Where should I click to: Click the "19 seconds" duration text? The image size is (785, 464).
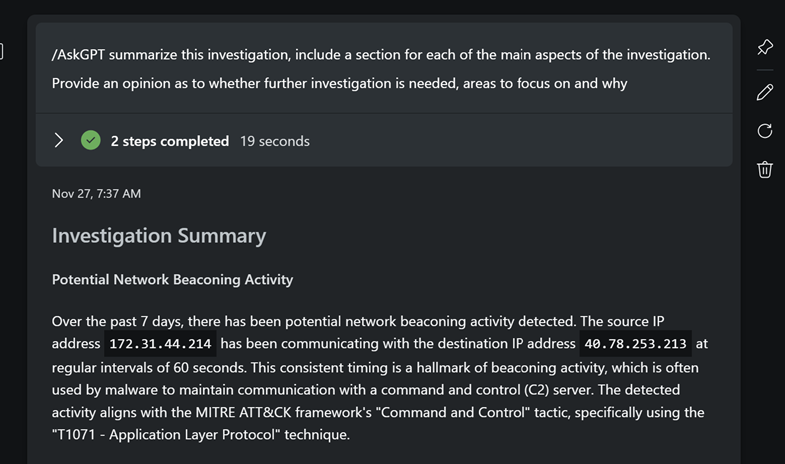(274, 141)
